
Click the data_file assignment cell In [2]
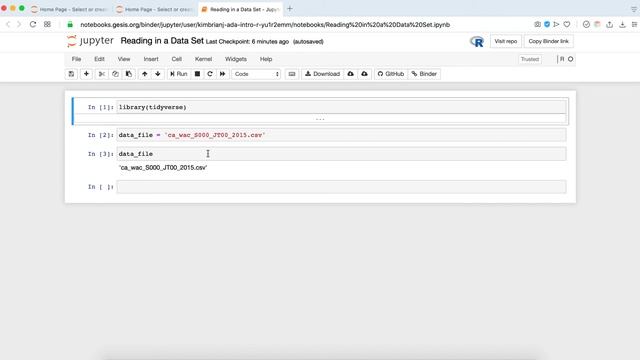point(341,135)
